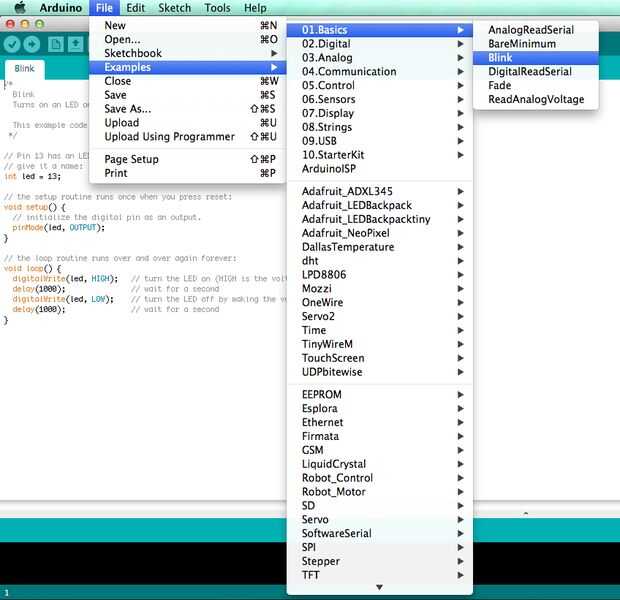The image size is (620, 600).
Task: Expand the EEPROM library examples
Action: click(x=379, y=394)
